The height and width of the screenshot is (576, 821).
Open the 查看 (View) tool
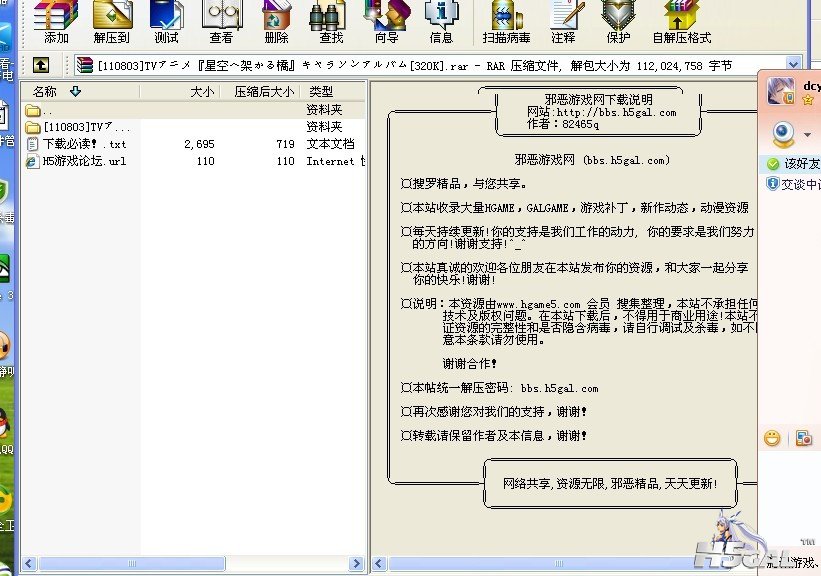[x=221, y=21]
